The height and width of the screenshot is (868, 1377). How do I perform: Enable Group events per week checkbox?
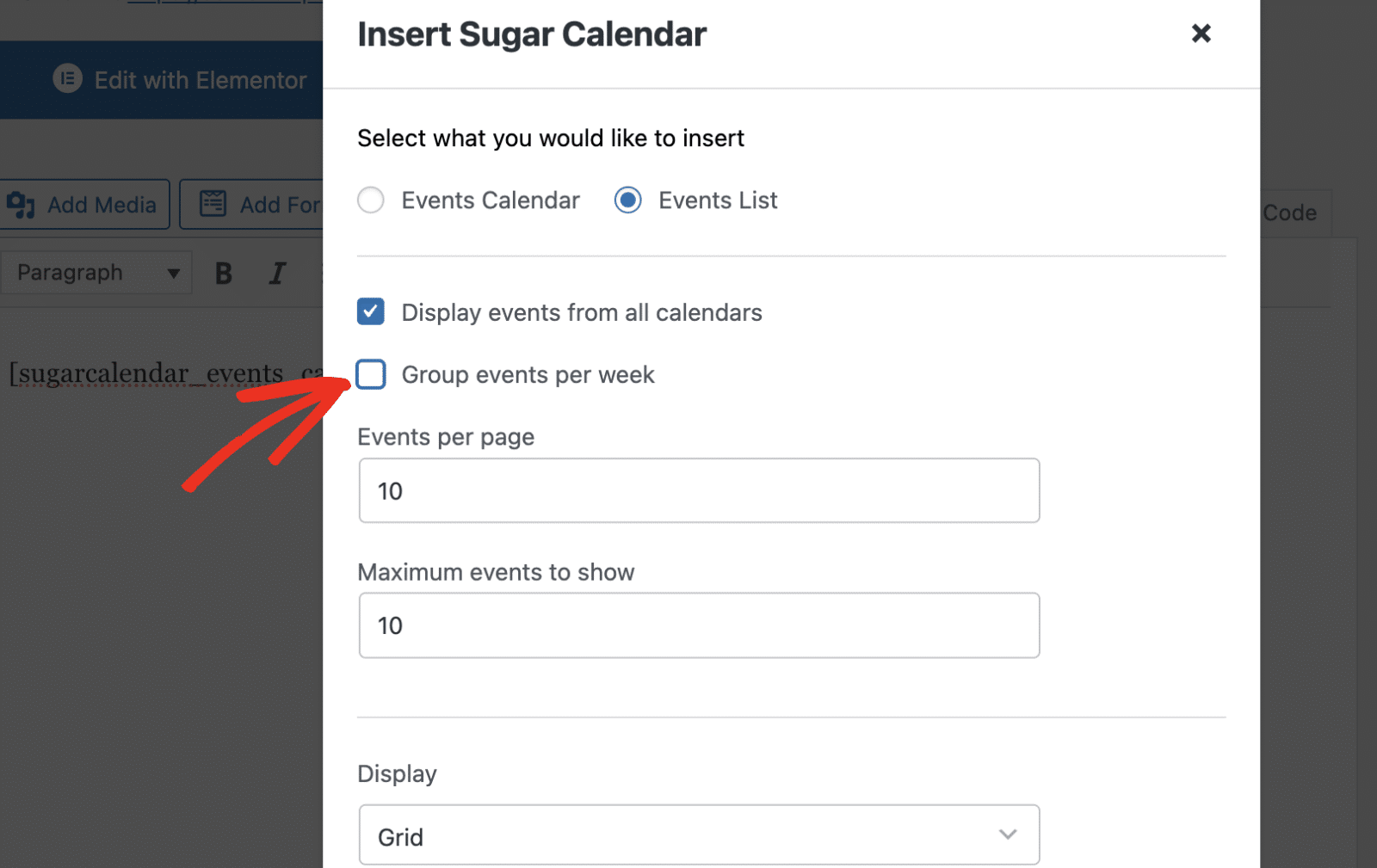[371, 375]
